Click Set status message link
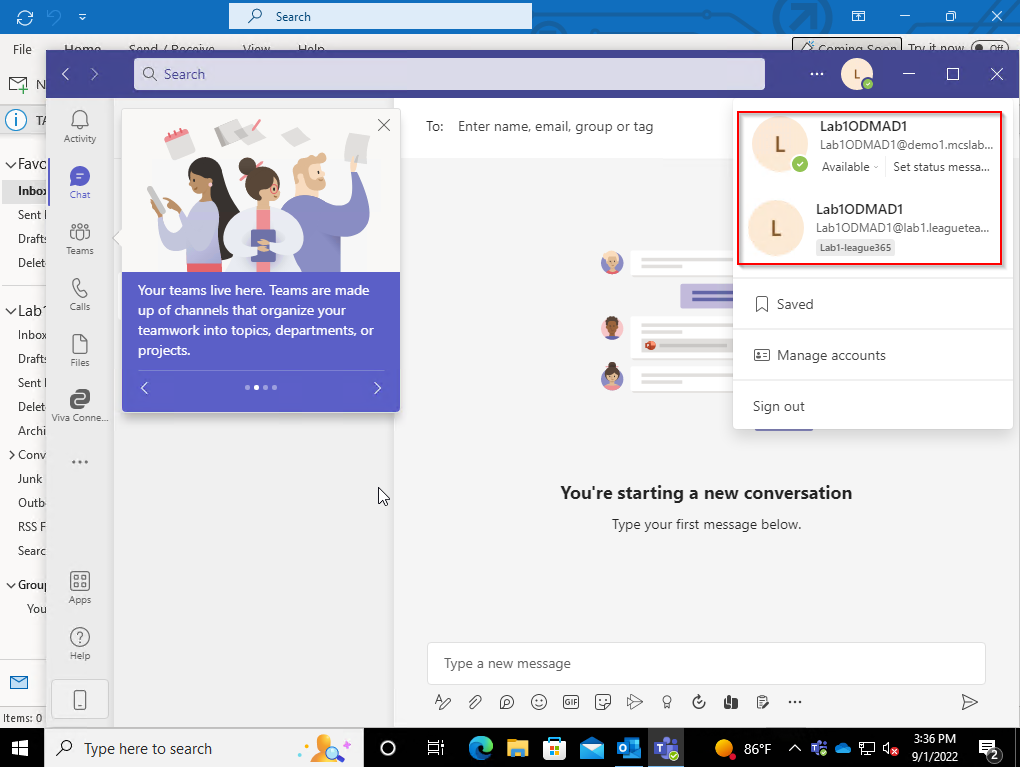 pyautogui.click(x=941, y=167)
